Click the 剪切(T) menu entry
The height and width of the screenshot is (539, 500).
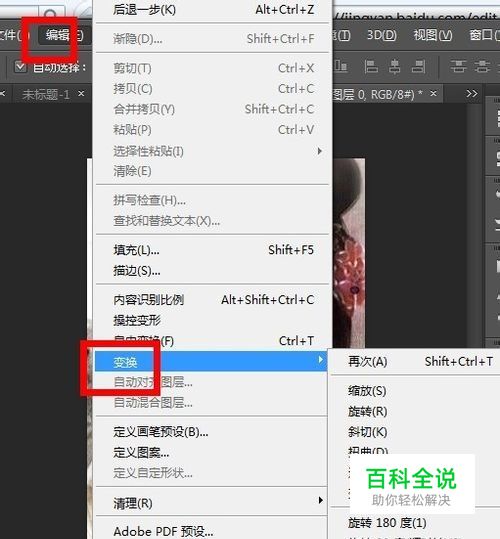click(212, 68)
